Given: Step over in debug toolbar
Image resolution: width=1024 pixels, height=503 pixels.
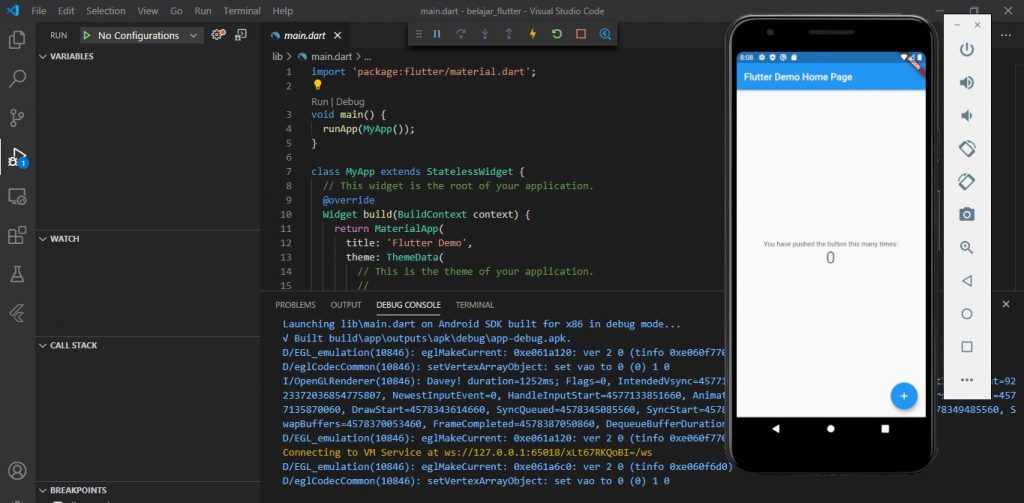Looking at the screenshot, I should 461,34.
